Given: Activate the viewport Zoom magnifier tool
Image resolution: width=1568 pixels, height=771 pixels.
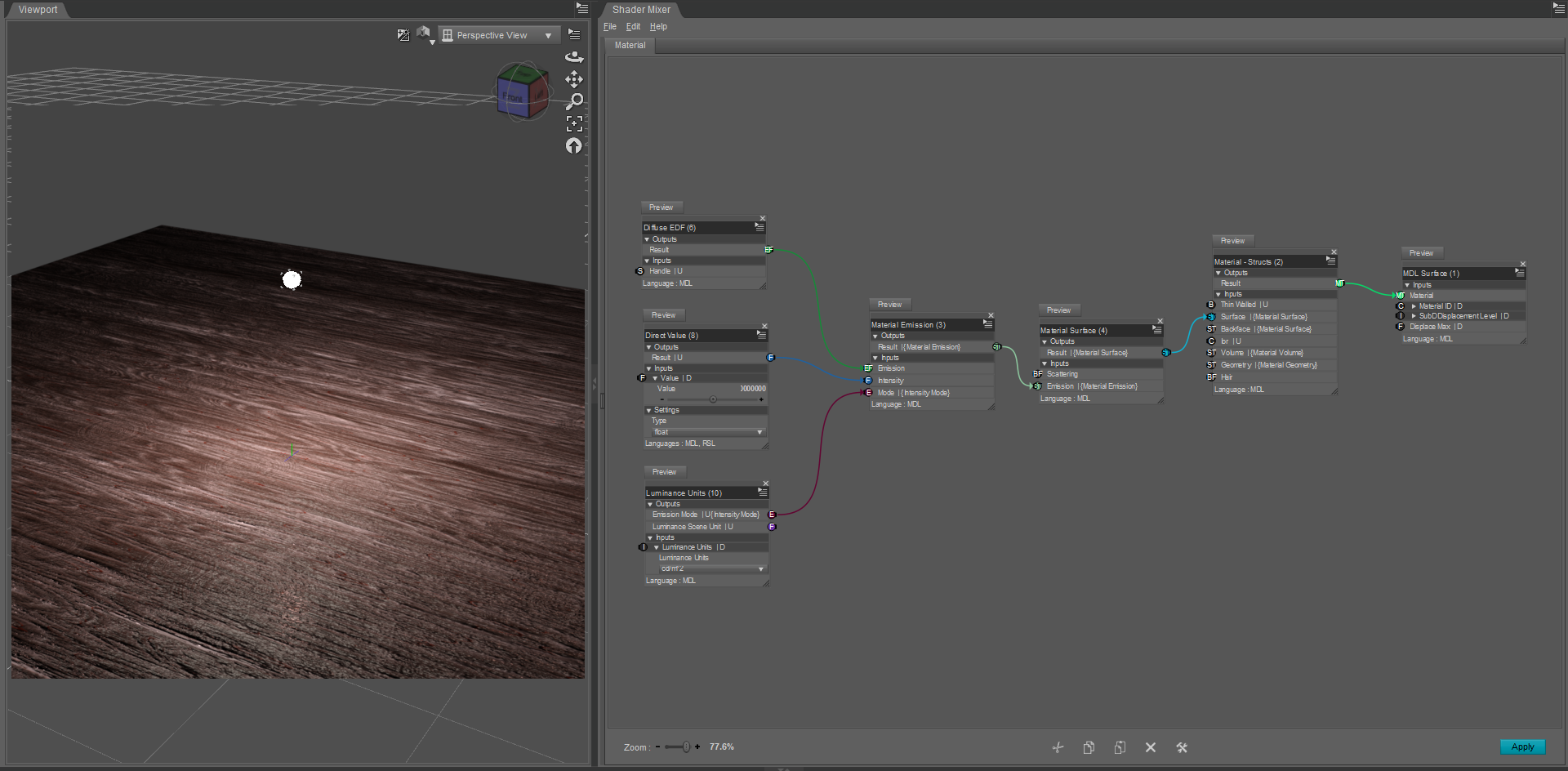Looking at the screenshot, I should point(575,101).
